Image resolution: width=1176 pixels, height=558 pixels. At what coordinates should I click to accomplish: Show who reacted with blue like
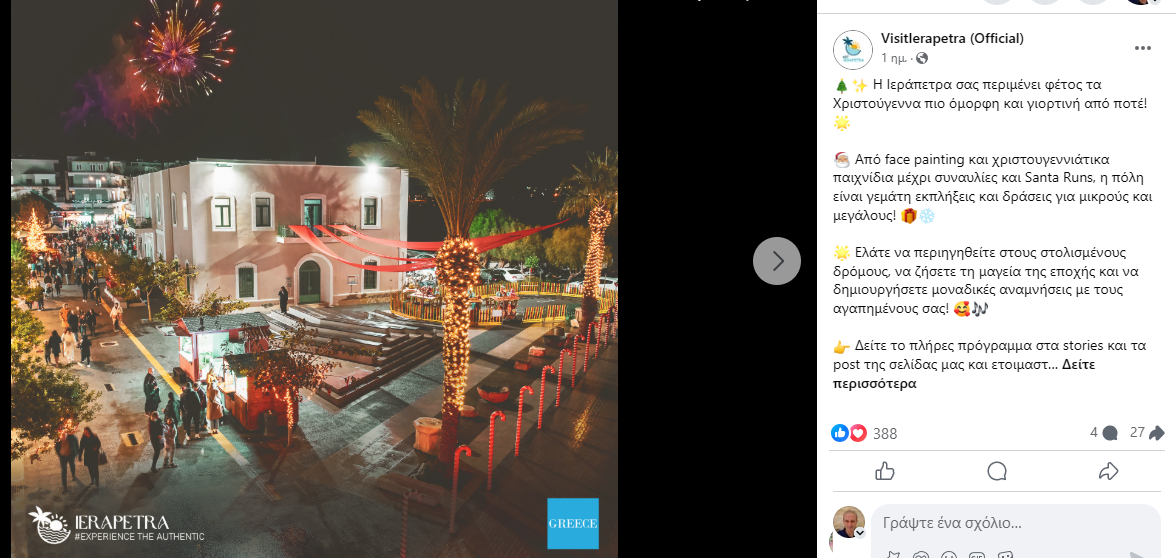coord(840,433)
